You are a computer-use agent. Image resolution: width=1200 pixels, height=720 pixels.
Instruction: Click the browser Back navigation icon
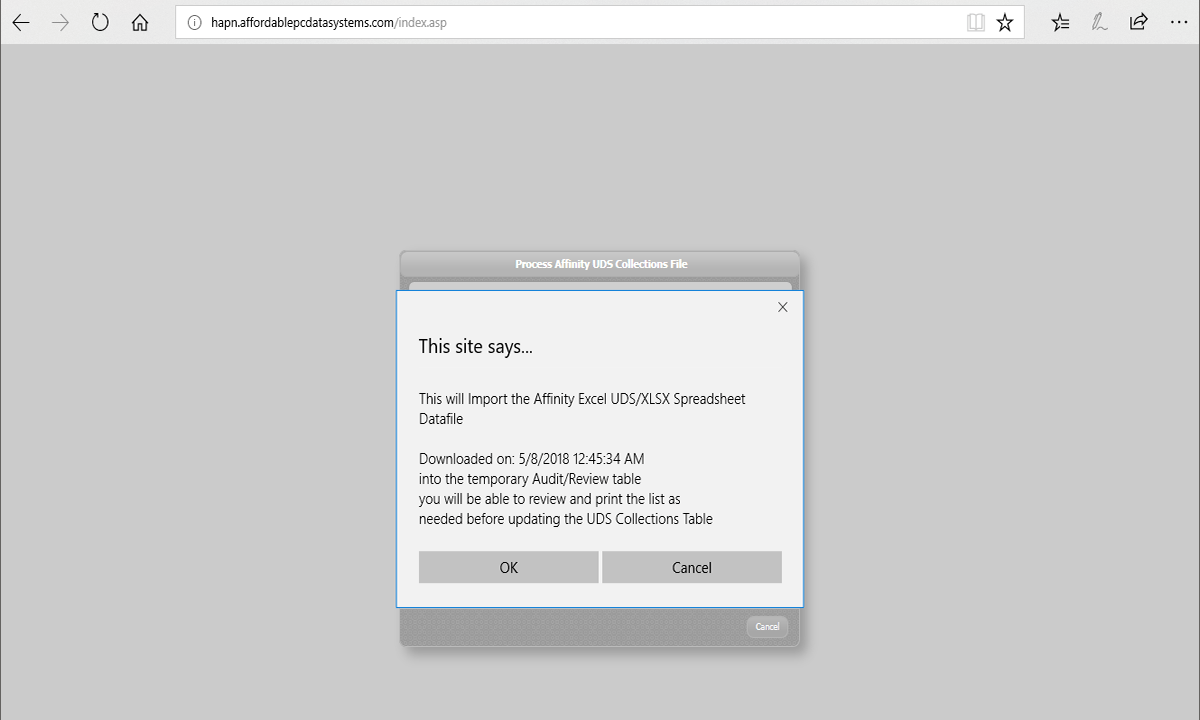coord(21,21)
